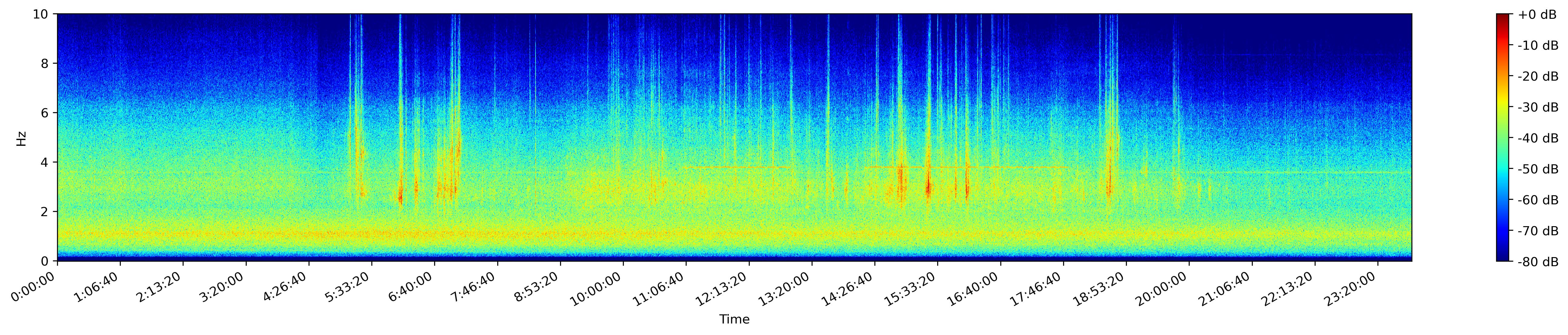1568x335 pixels.
Task: Click the -60 dB colorbar label
Action: pyautogui.click(x=1538, y=200)
